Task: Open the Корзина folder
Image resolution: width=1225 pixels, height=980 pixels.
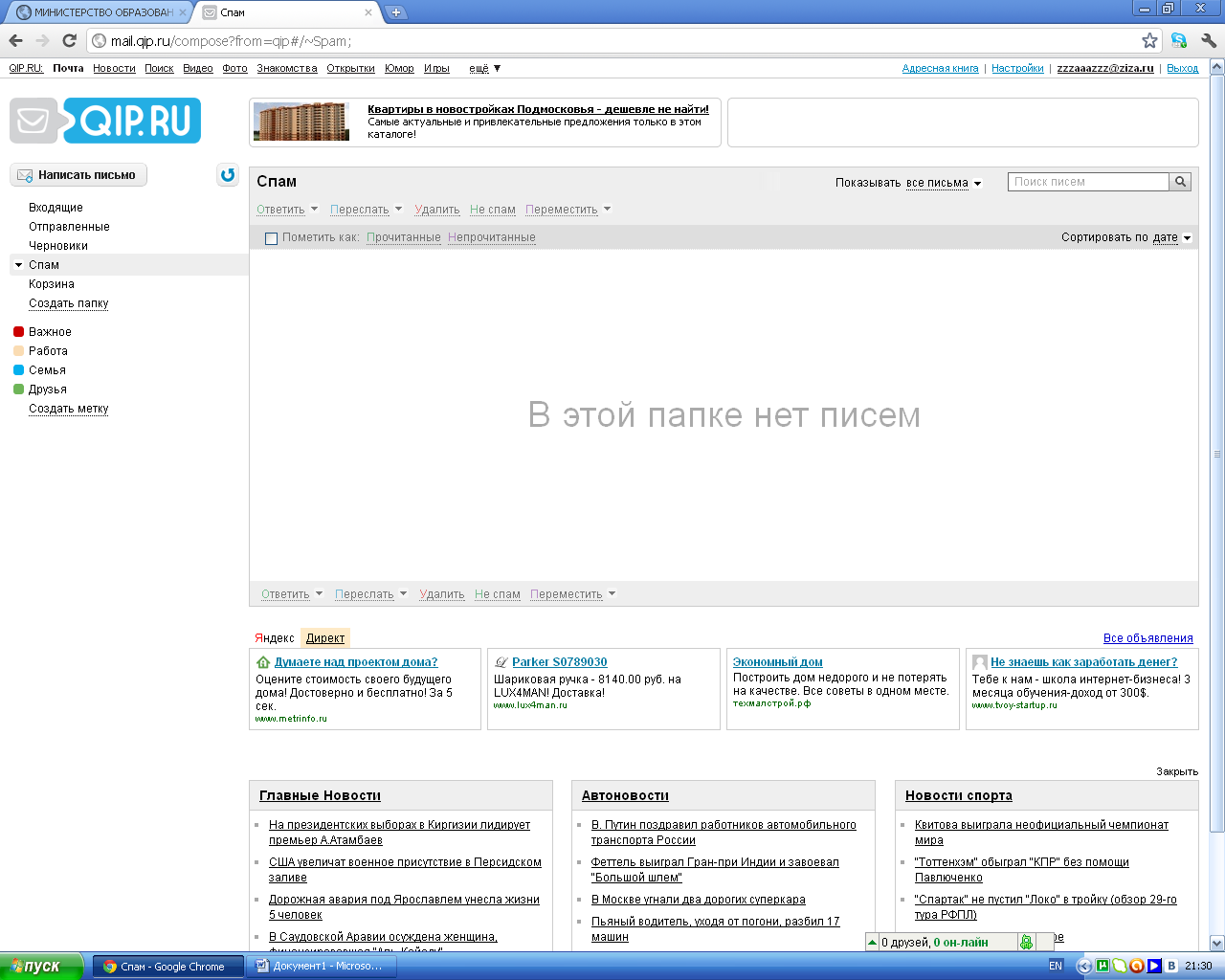Action: (x=52, y=284)
